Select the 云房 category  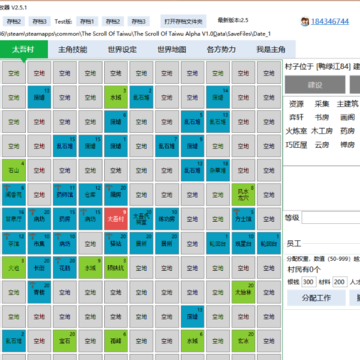coord(322,145)
